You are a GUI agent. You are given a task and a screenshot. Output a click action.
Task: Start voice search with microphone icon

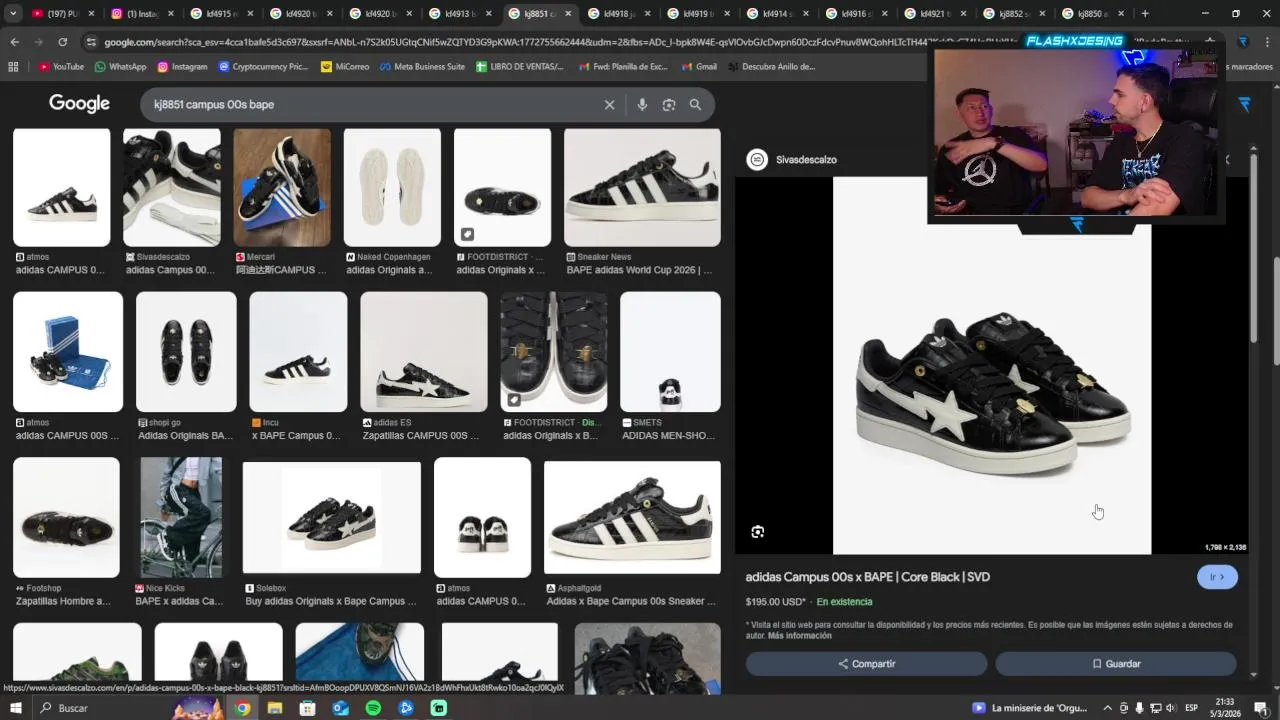(x=642, y=105)
